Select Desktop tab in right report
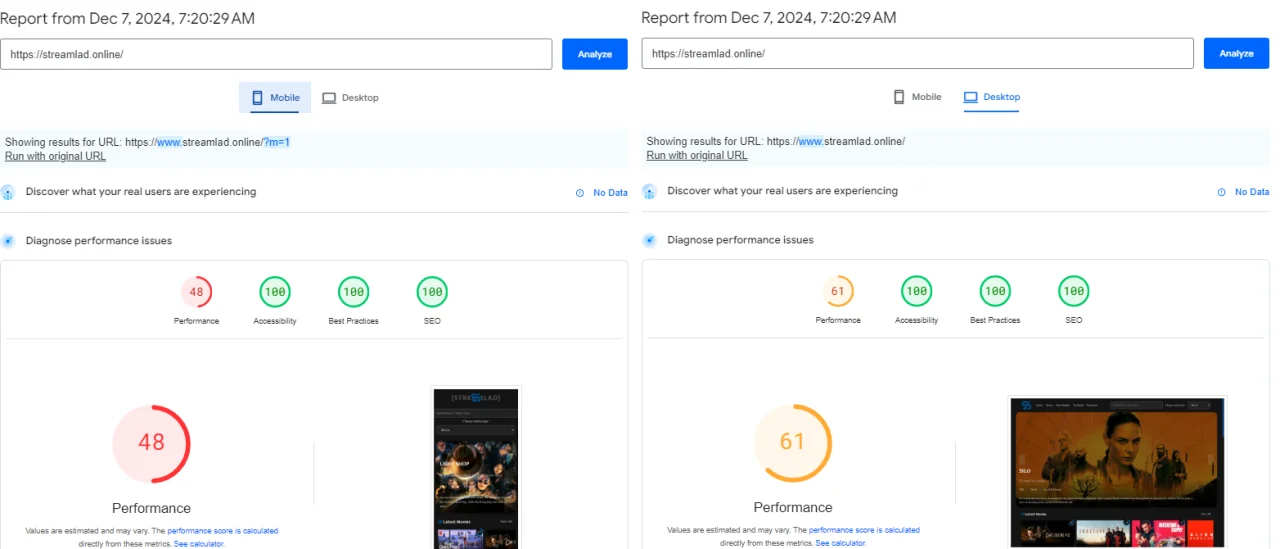1280x549 pixels. pos(992,97)
